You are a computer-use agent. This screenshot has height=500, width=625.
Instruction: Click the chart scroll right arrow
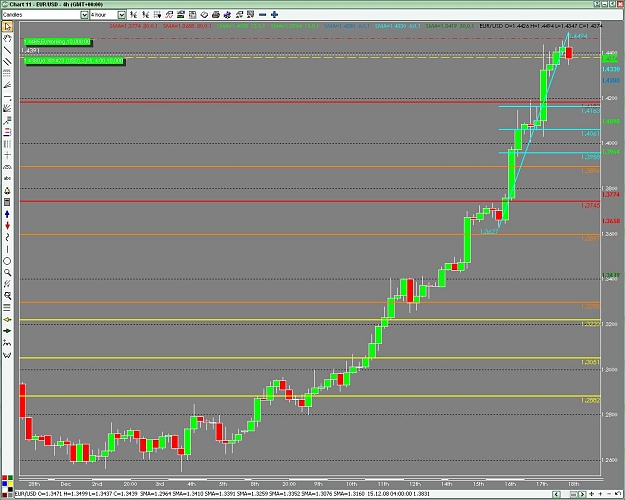582,494
